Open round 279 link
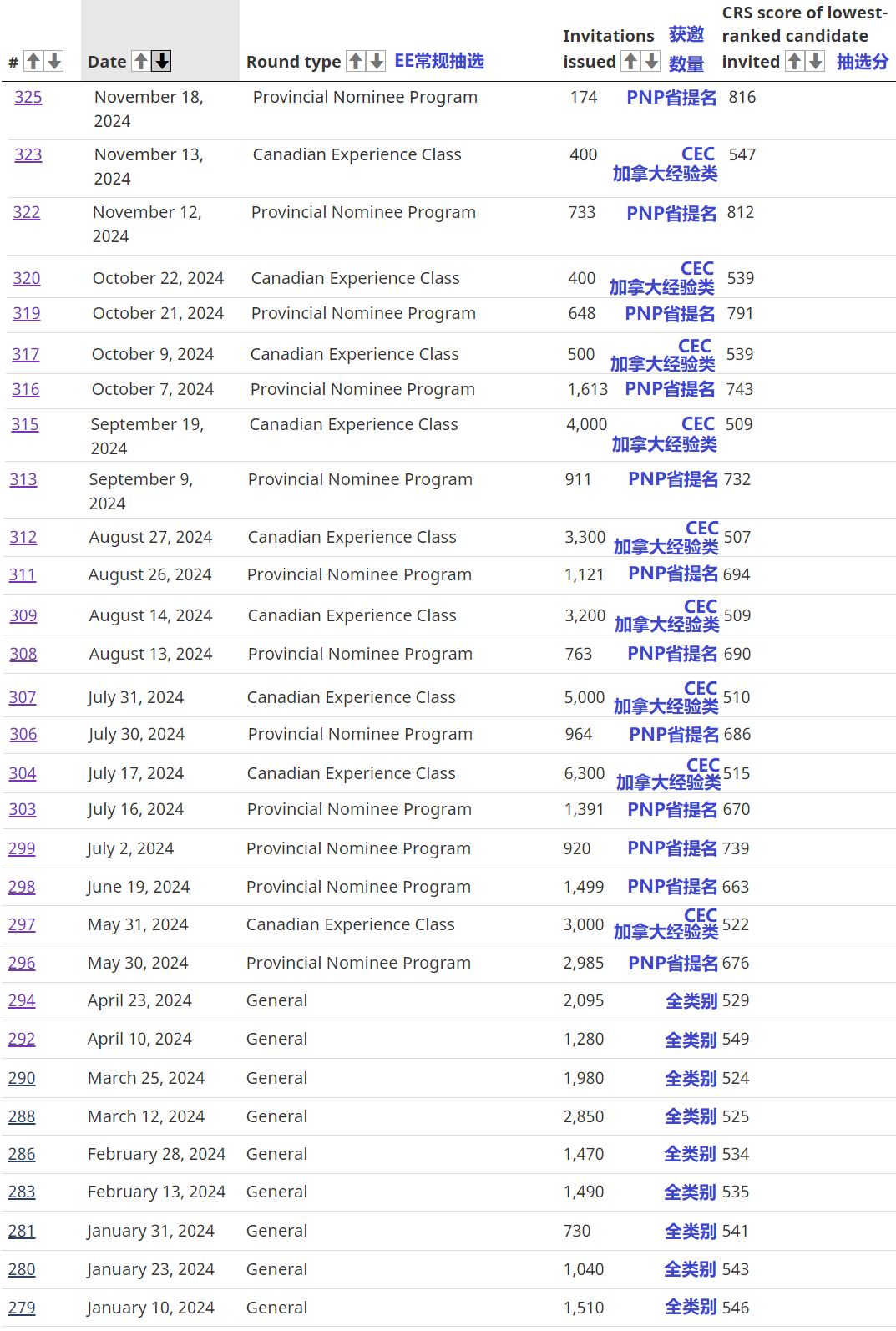 pyautogui.click(x=22, y=1308)
